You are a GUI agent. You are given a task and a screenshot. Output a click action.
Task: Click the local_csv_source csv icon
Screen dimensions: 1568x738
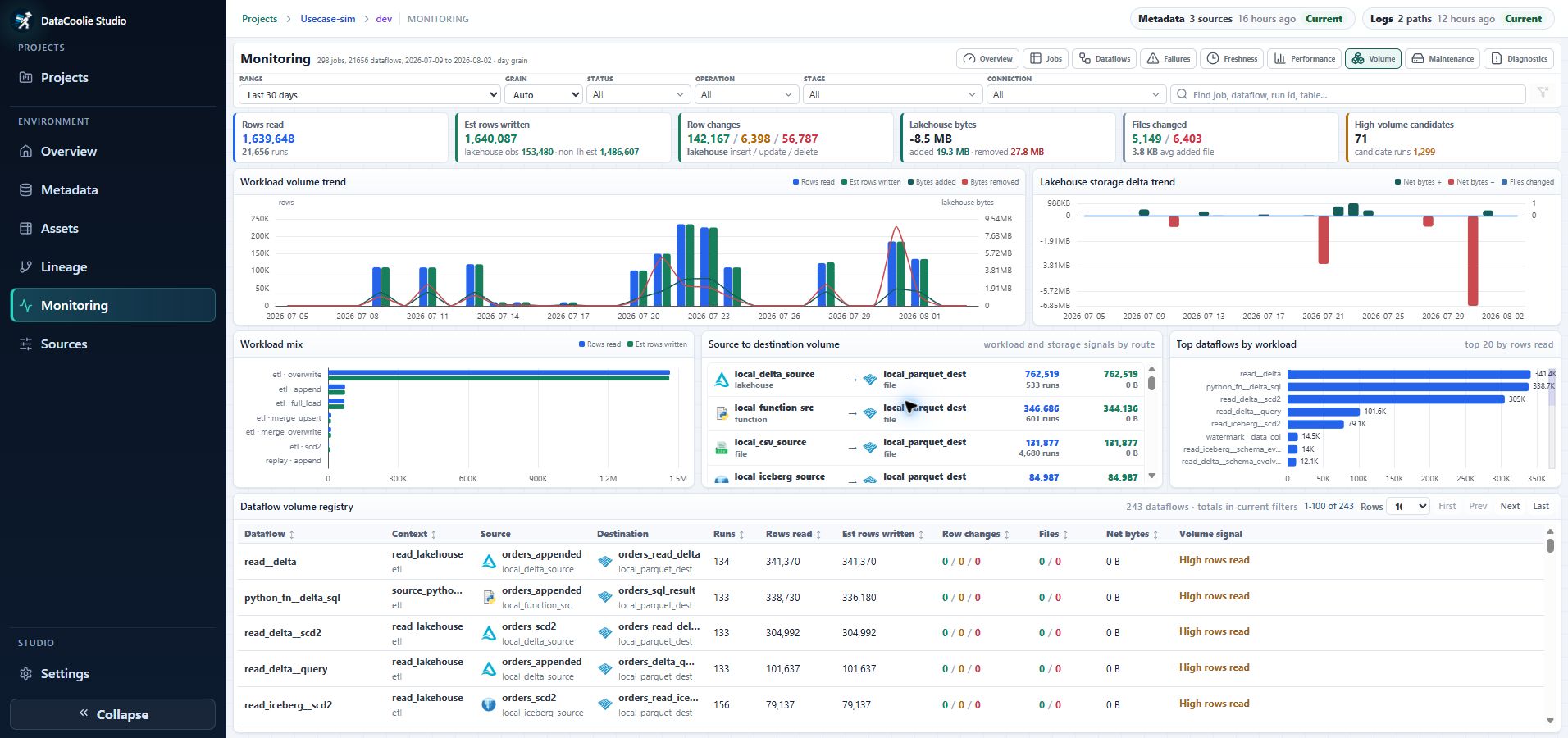click(x=722, y=448)
